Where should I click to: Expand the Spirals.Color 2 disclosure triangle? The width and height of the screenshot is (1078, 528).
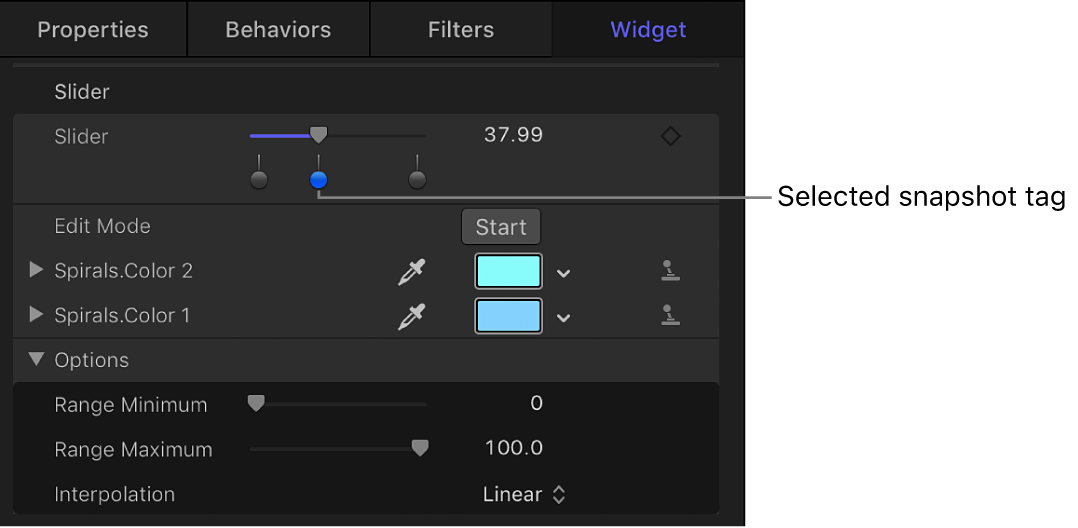click(x=37, y=270)
